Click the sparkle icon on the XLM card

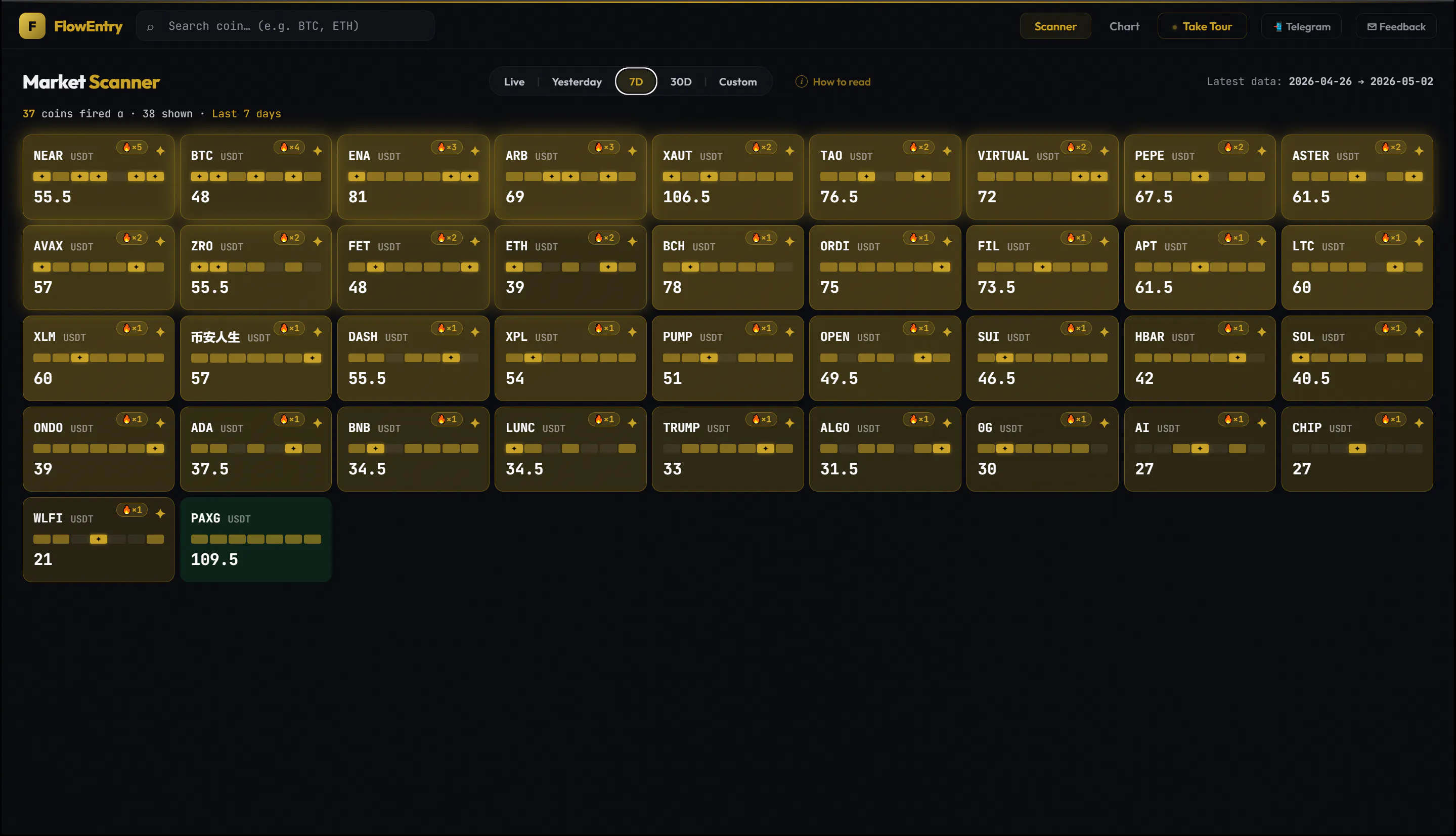coord(161,332)
